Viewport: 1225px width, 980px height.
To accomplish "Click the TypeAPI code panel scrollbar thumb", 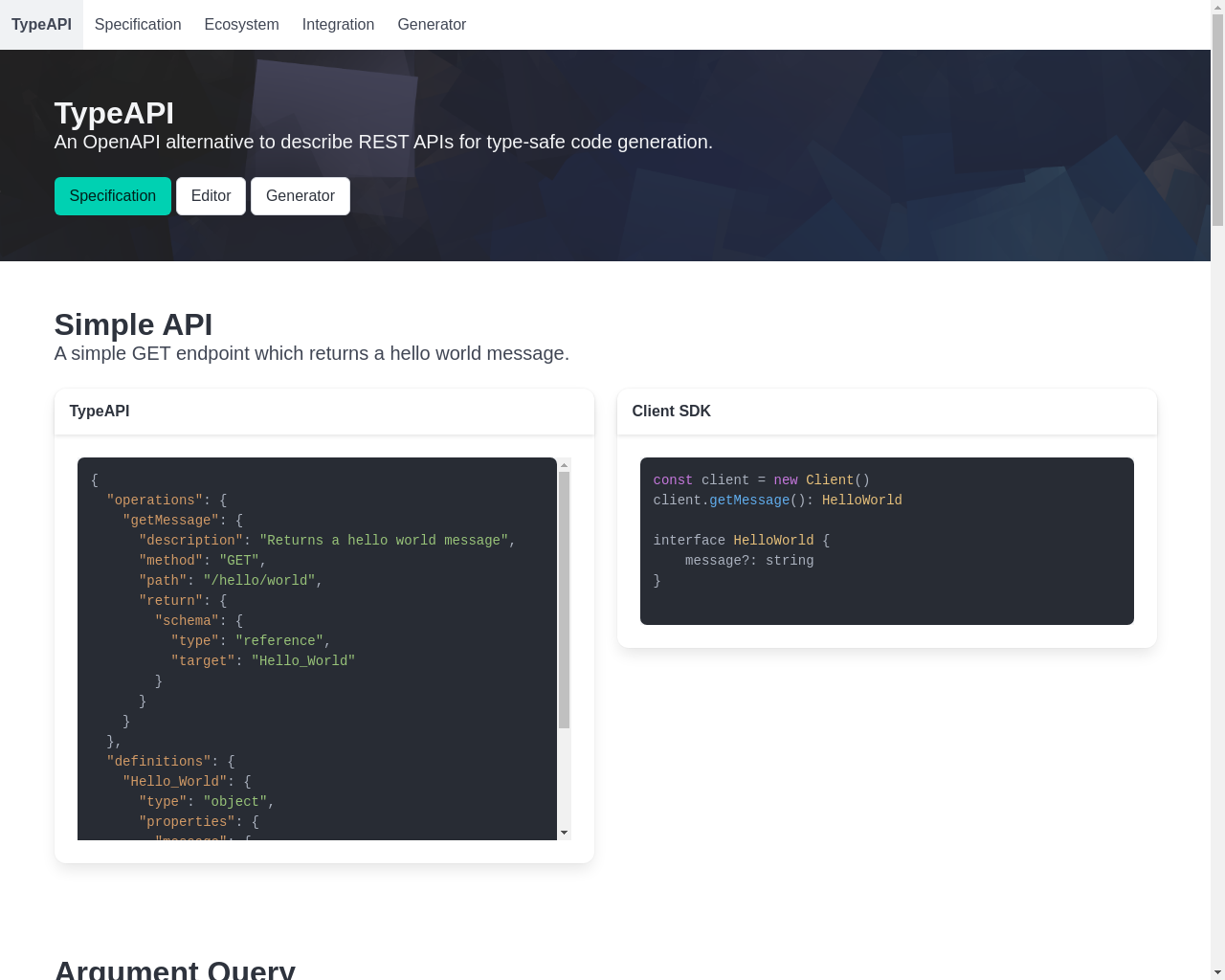I will (565, 600).
